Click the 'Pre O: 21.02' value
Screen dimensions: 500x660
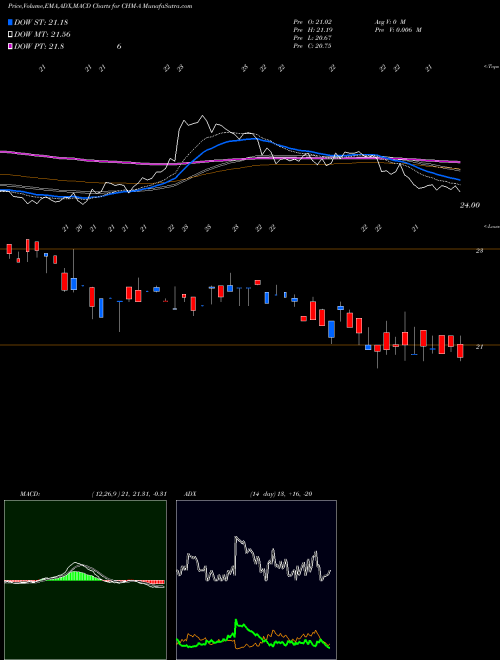tap(312, 21)
